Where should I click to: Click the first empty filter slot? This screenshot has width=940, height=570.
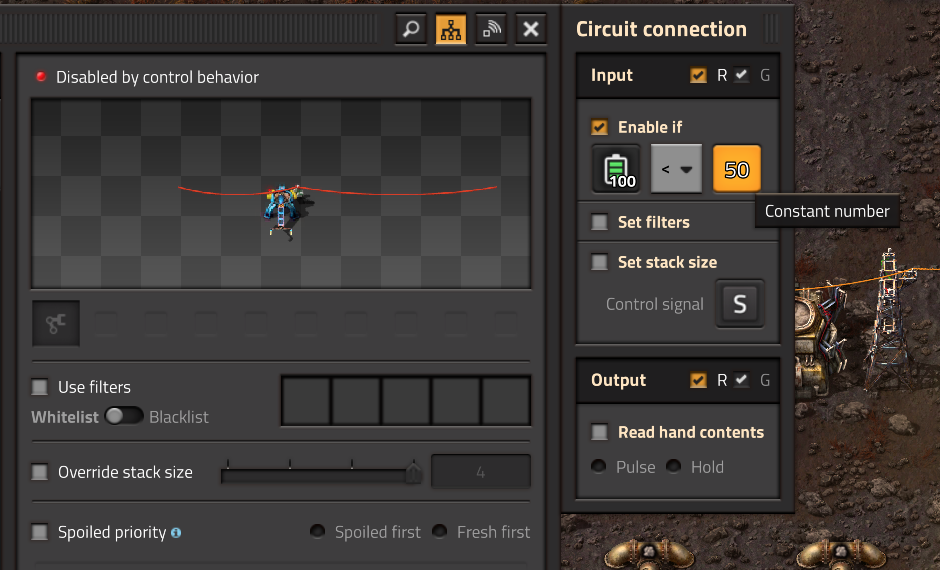coord(306,400)
